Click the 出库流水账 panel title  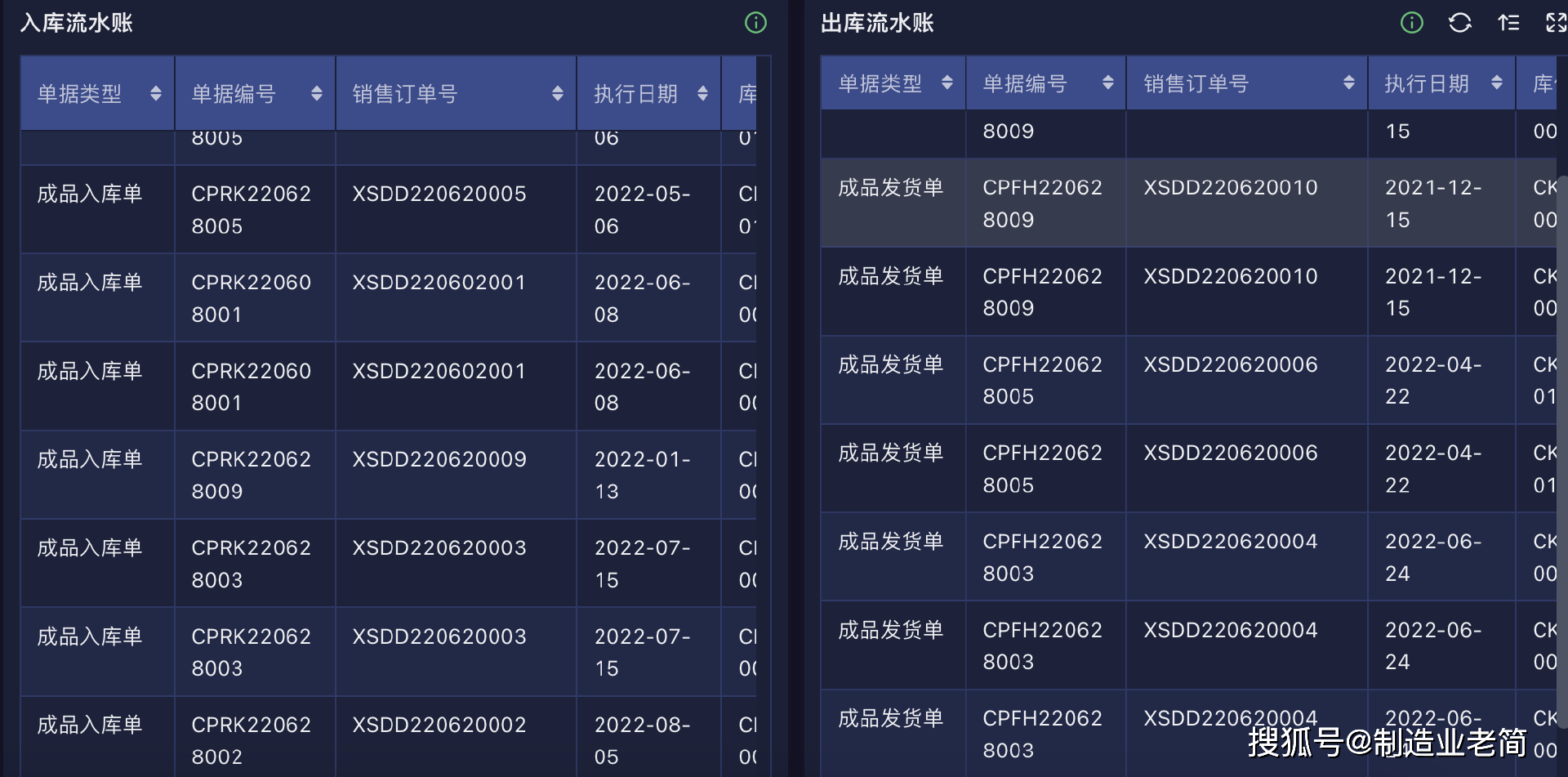(x=877, y=23)
